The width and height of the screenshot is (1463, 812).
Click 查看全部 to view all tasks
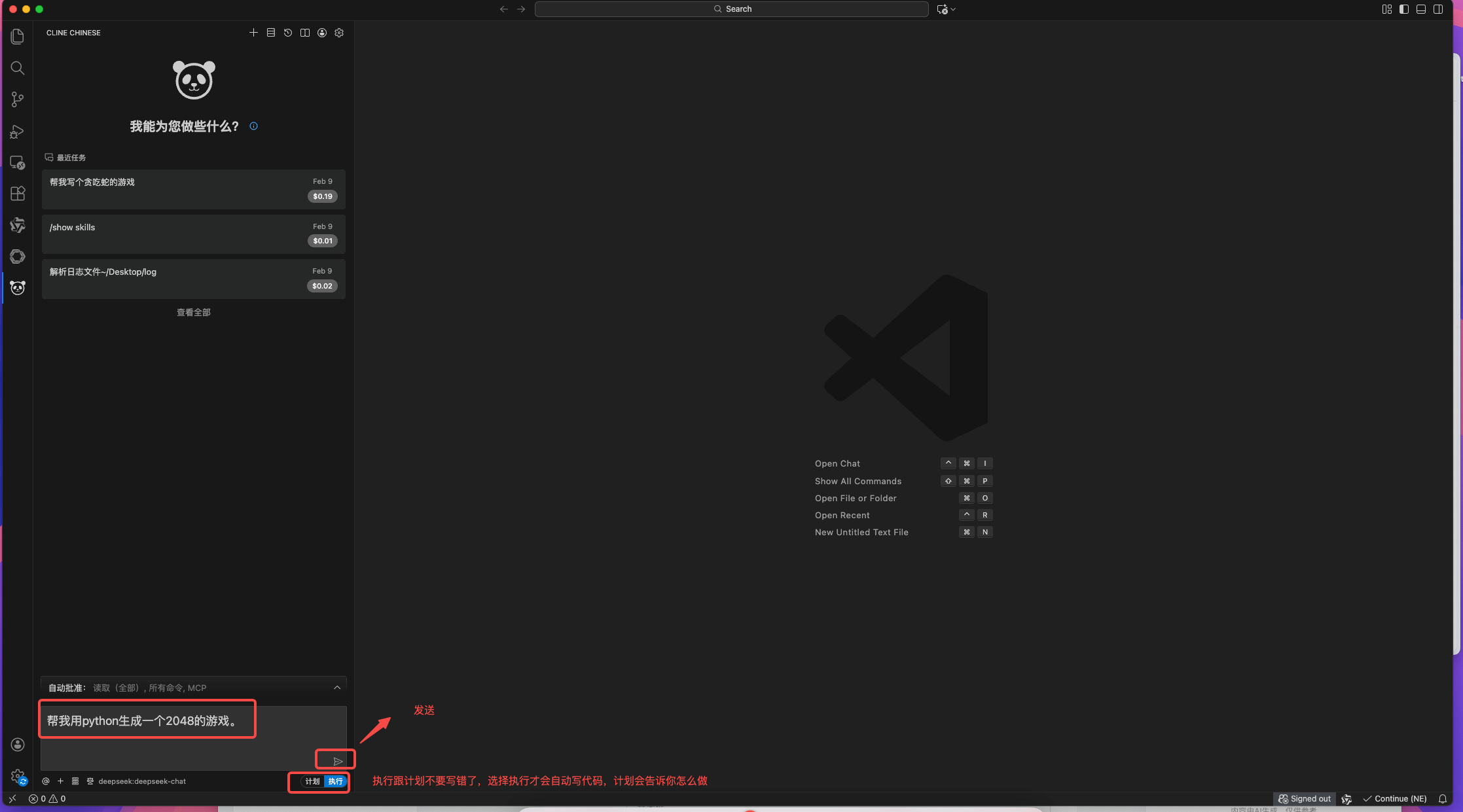click(x=193, y=313)
